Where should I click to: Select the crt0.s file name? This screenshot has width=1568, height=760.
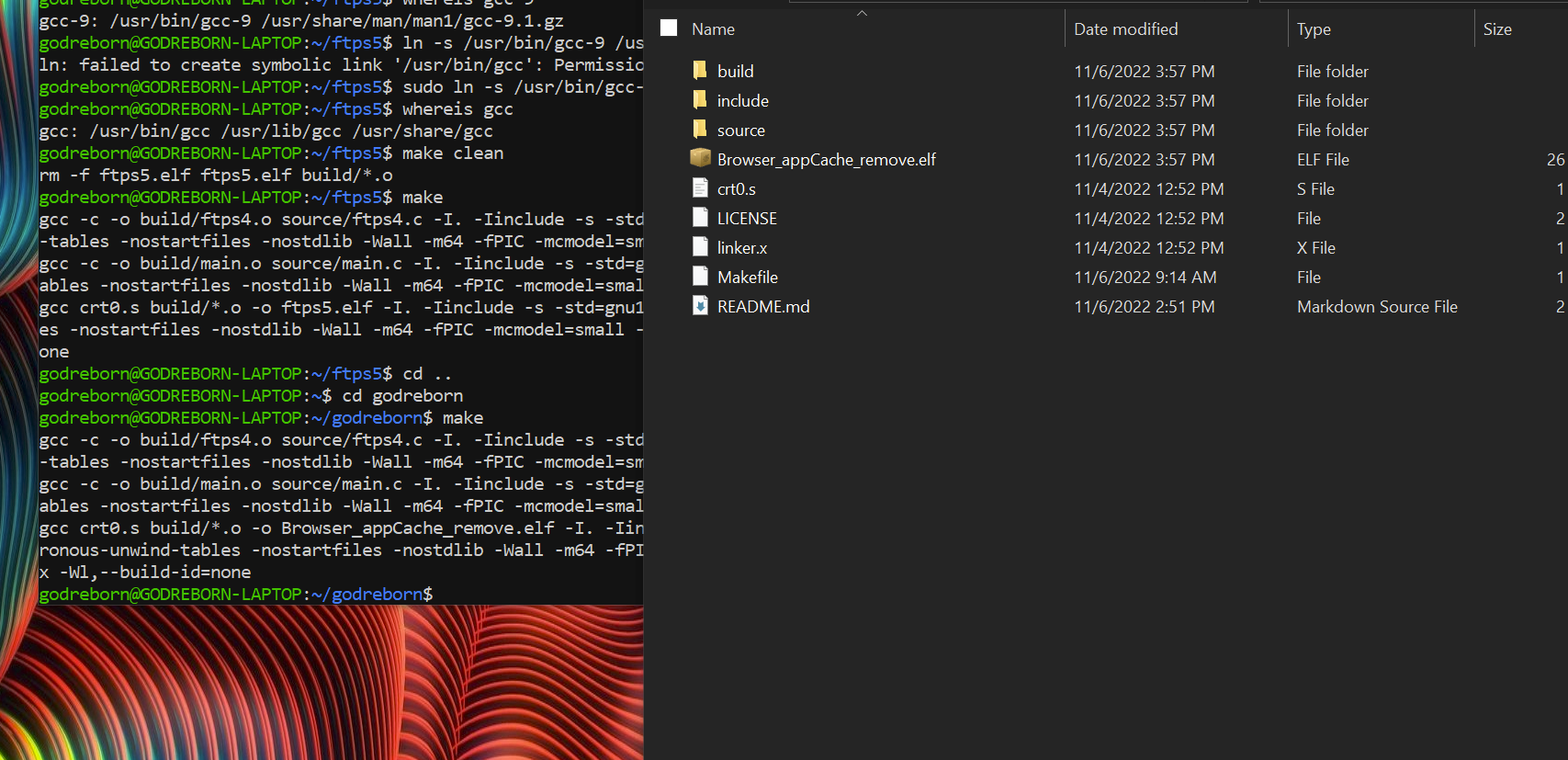736,188
